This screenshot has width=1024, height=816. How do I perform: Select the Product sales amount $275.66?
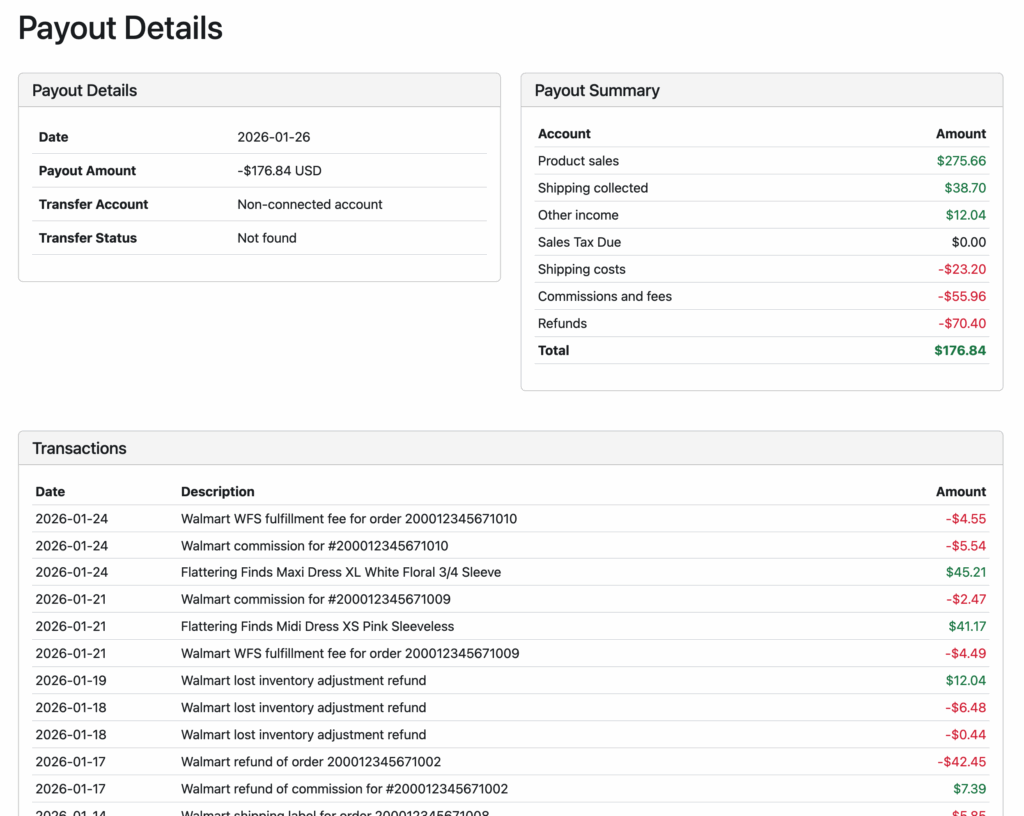click(x=961, y=161)
